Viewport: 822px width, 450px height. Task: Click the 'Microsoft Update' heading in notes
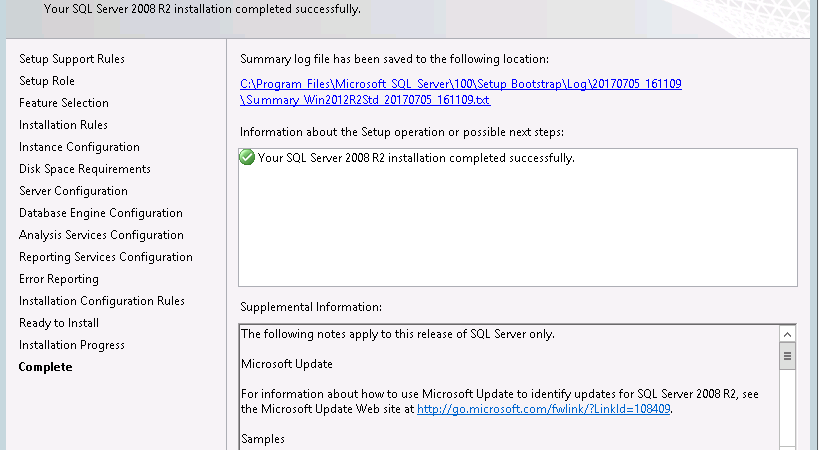tap(287, 364)
